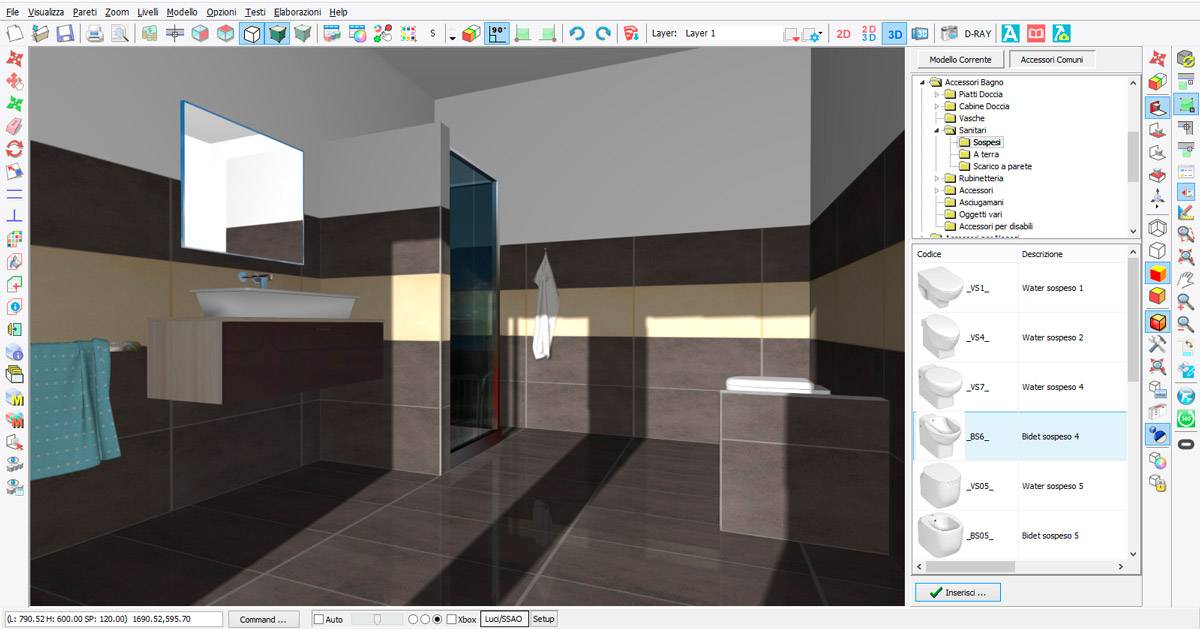Open the Setup button in status bar

click(x=543, y=619)
